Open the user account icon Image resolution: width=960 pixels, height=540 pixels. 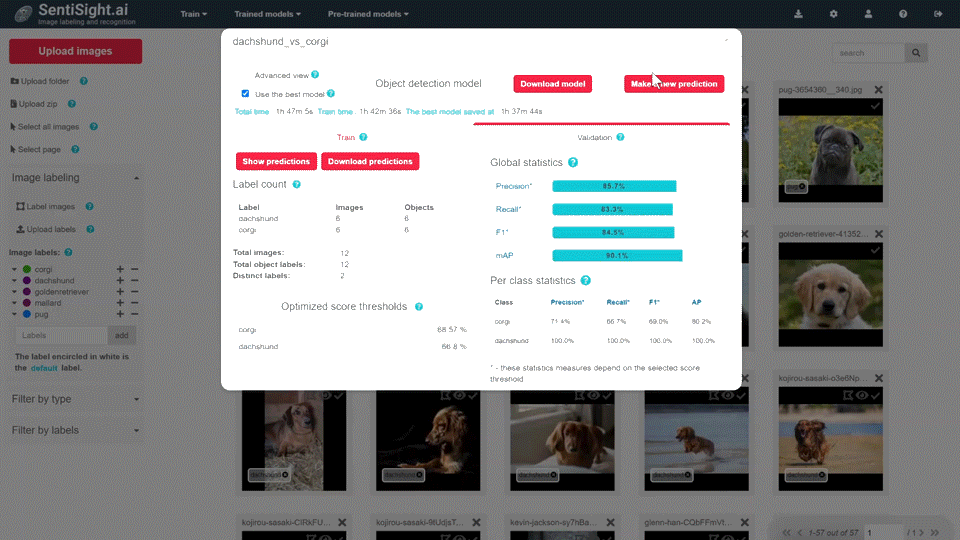coord(868,13)
